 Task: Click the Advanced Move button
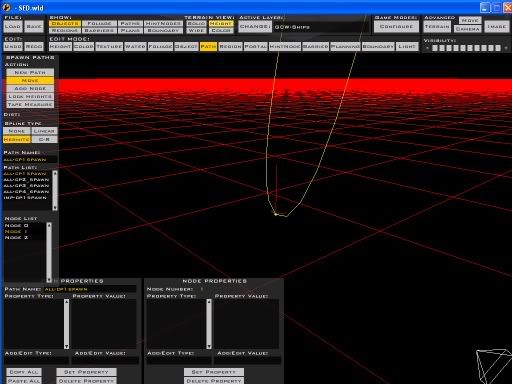click(470, 20)
